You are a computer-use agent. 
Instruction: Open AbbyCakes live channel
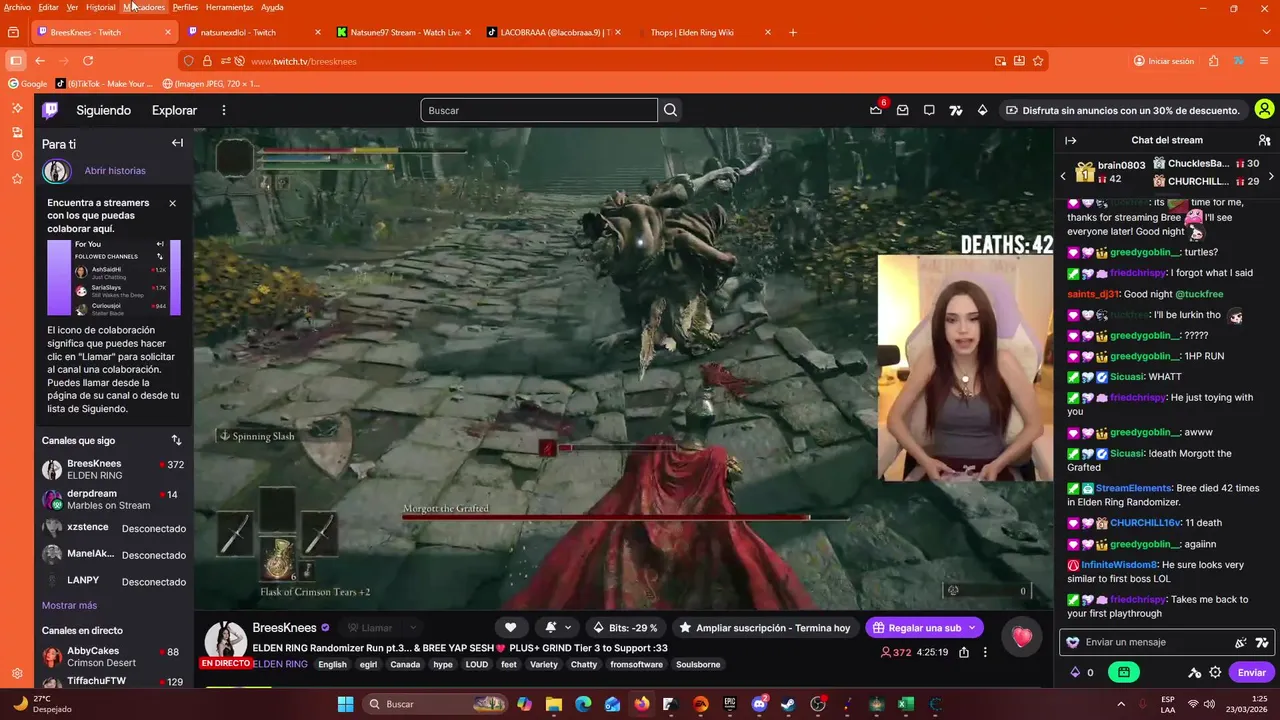coord(113,657)
